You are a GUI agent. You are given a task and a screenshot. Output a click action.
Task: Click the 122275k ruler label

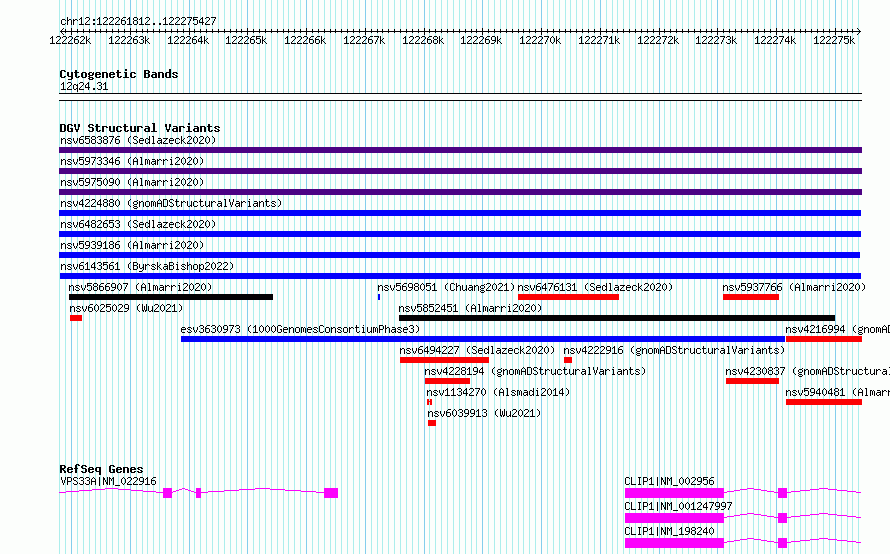834,40
